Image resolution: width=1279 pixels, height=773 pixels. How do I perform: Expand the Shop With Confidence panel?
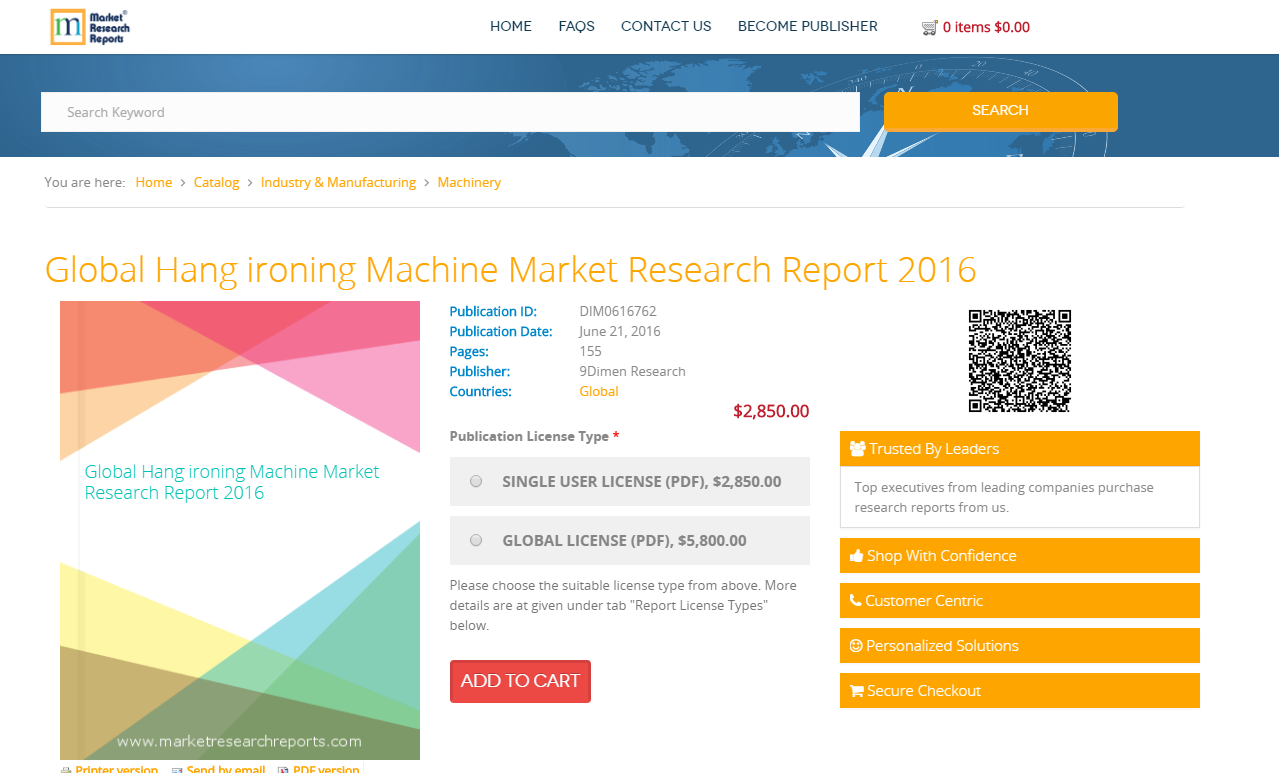1020,556
